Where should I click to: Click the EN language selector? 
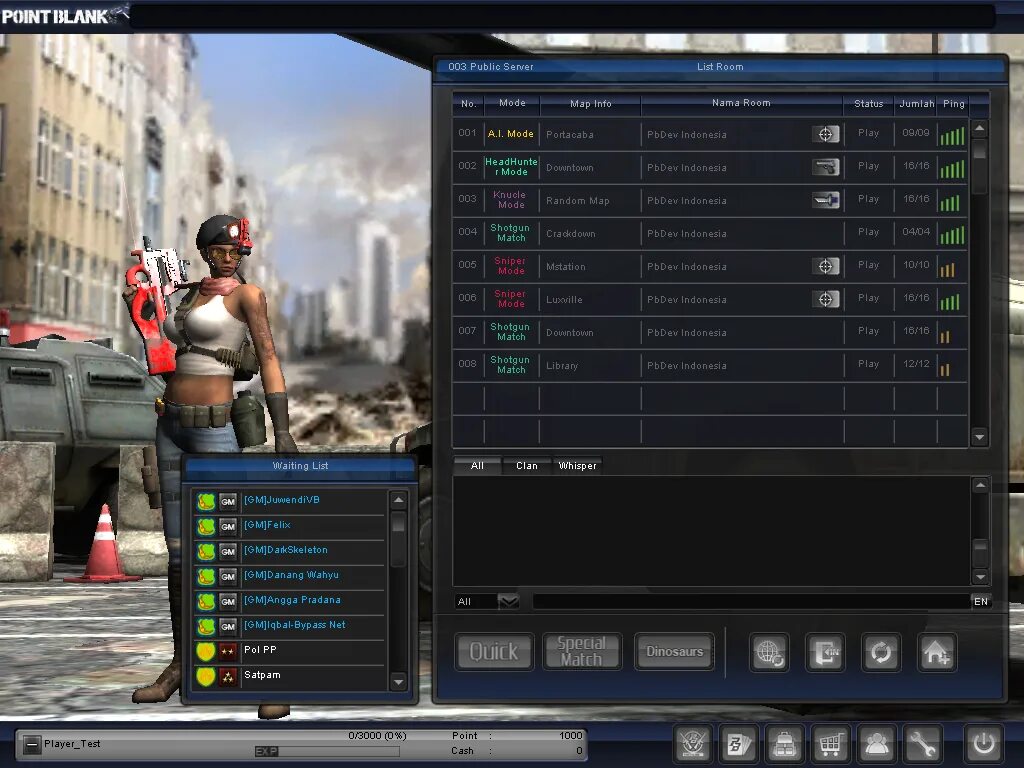(981, 601)
